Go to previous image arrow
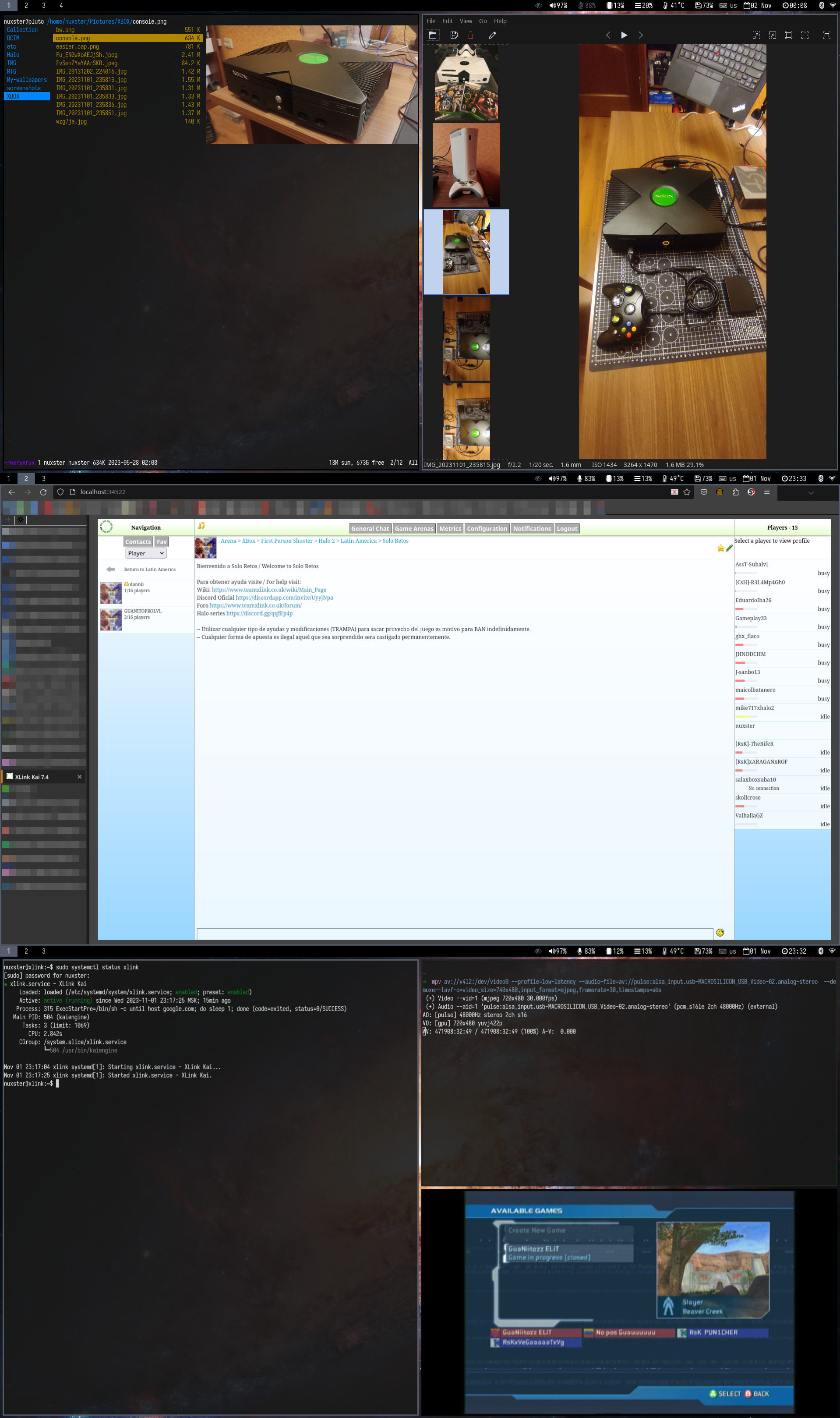The width and height of the screenshot is (840, 1418). pyautogui.click(x=608, y=35)
